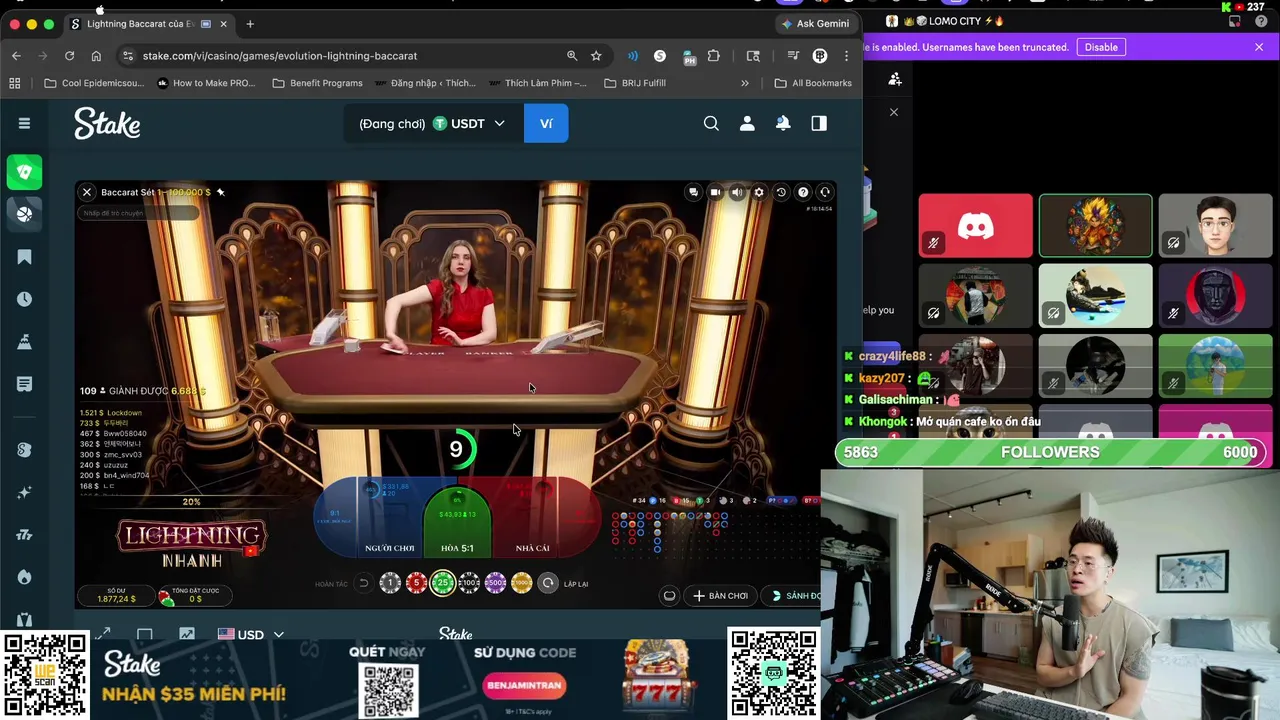Open live support headset icon
Screen dimensions: 1280x720
(825, 192)
